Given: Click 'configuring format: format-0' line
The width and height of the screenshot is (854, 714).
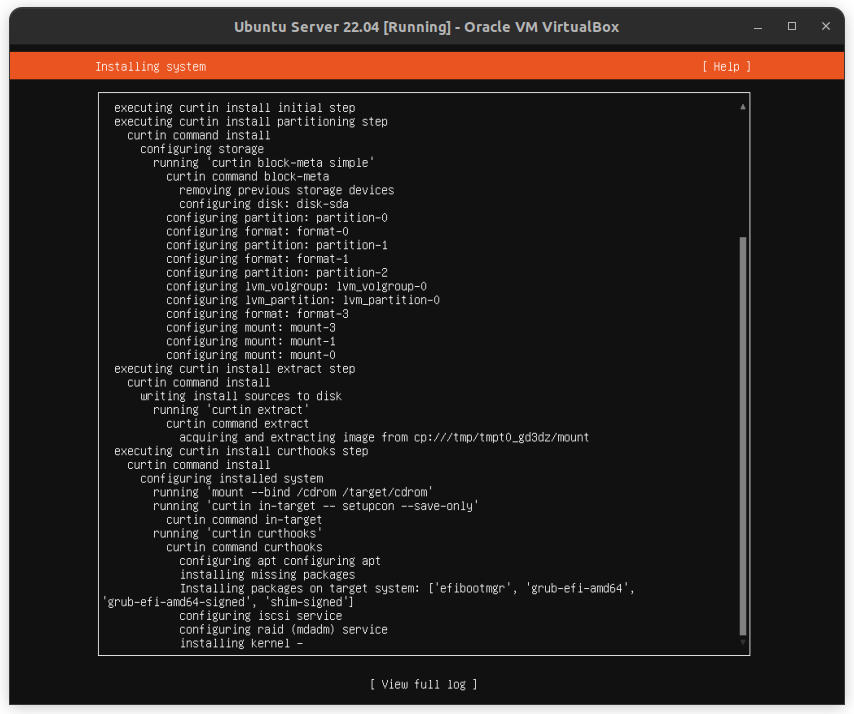Looking at the screenshot, I should tap(257, 231).
